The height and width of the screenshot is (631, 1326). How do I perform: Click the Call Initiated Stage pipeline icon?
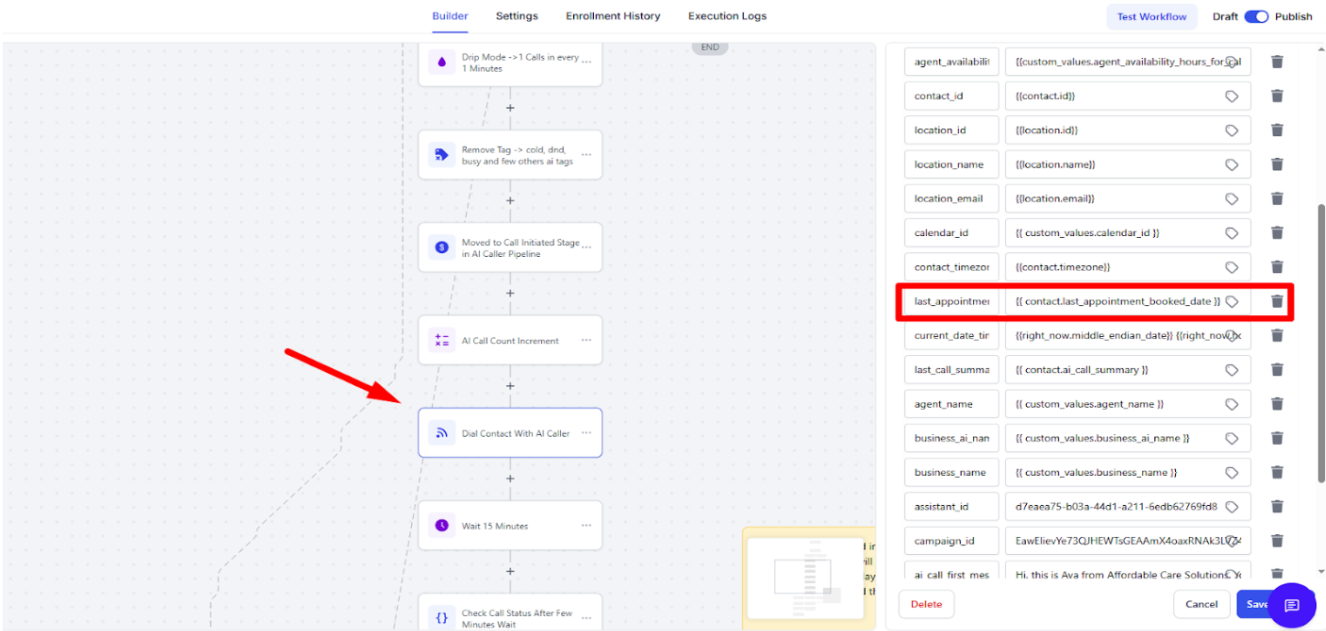(441, 247)
